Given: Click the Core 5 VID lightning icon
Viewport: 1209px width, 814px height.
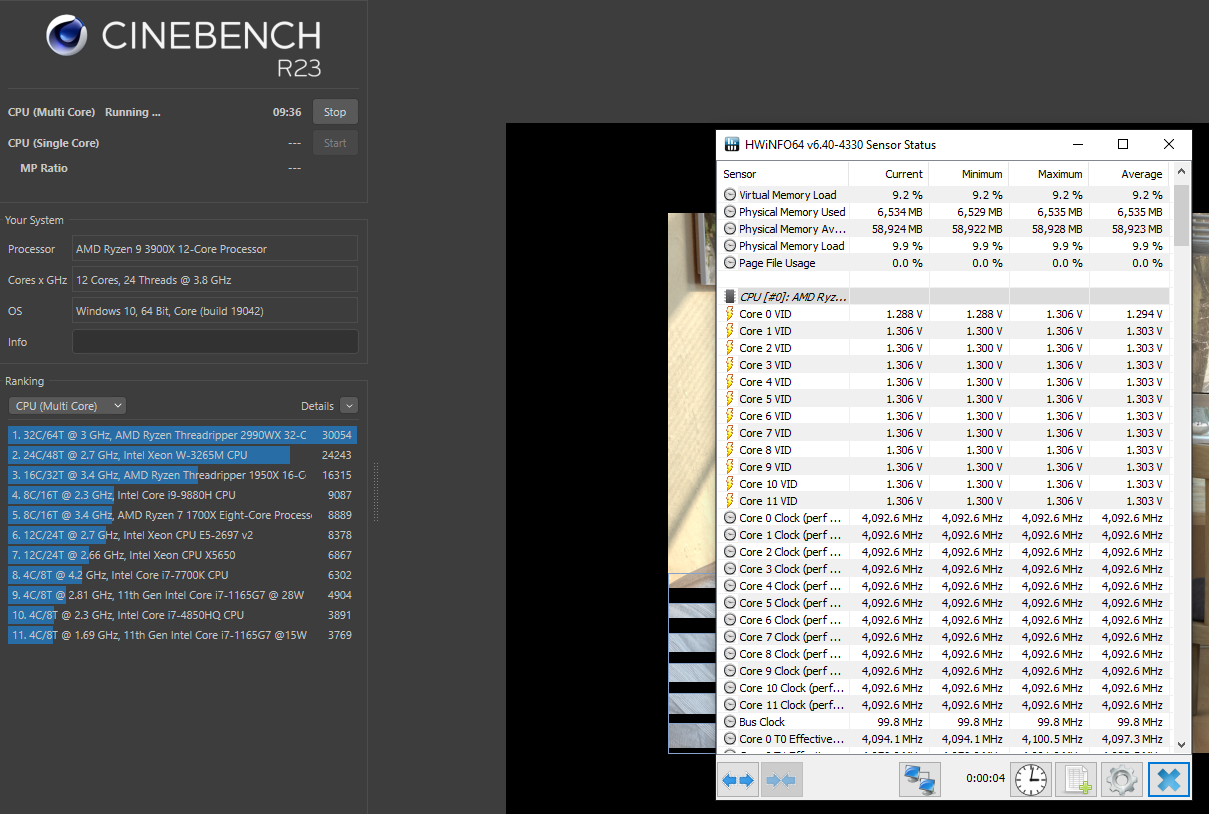Looking at the screenshot, I should pyautogui.click(x=730, y=399).
